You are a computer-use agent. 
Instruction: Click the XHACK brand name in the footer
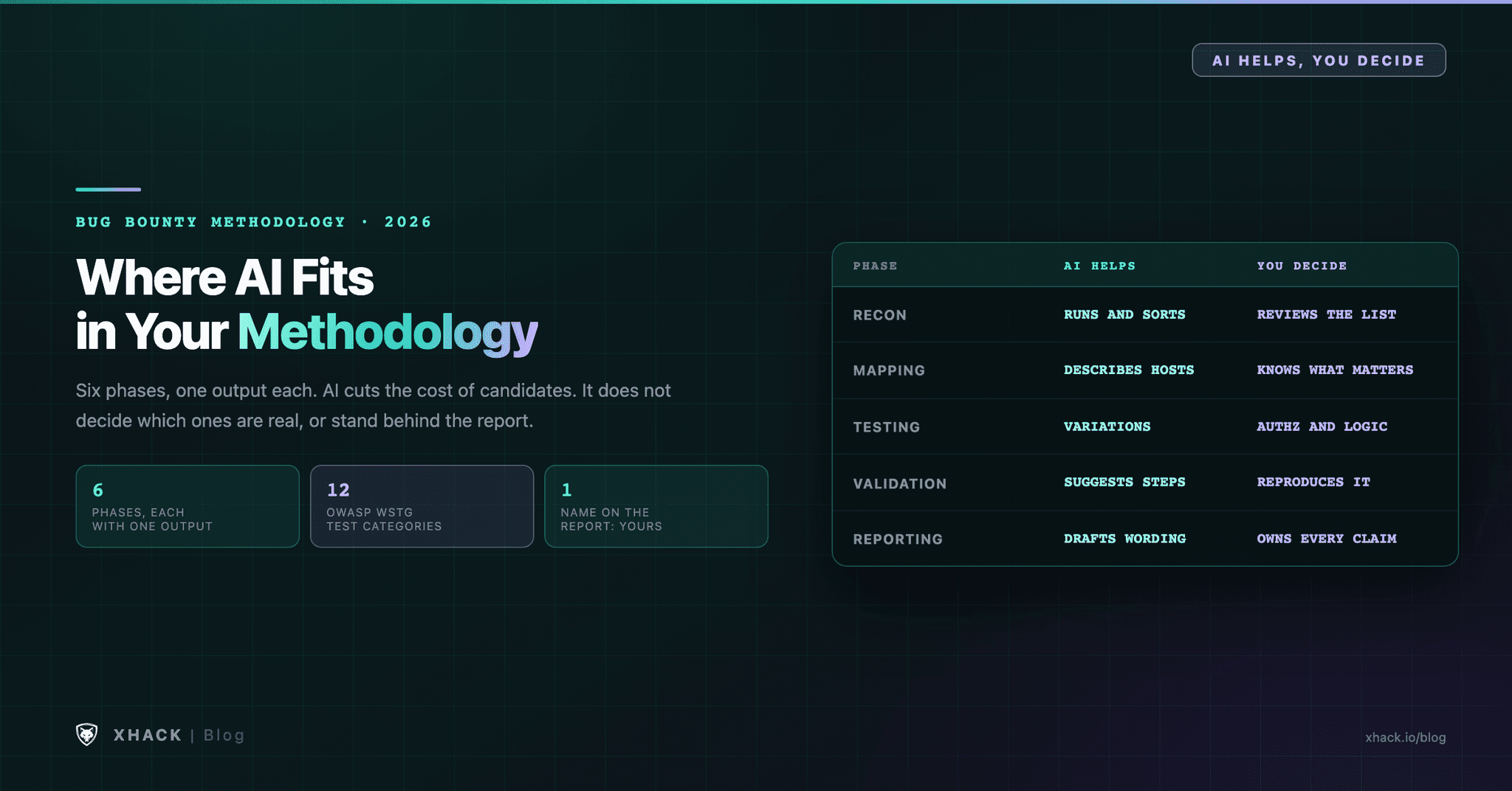pyautogui.click(x=148, y=735)
